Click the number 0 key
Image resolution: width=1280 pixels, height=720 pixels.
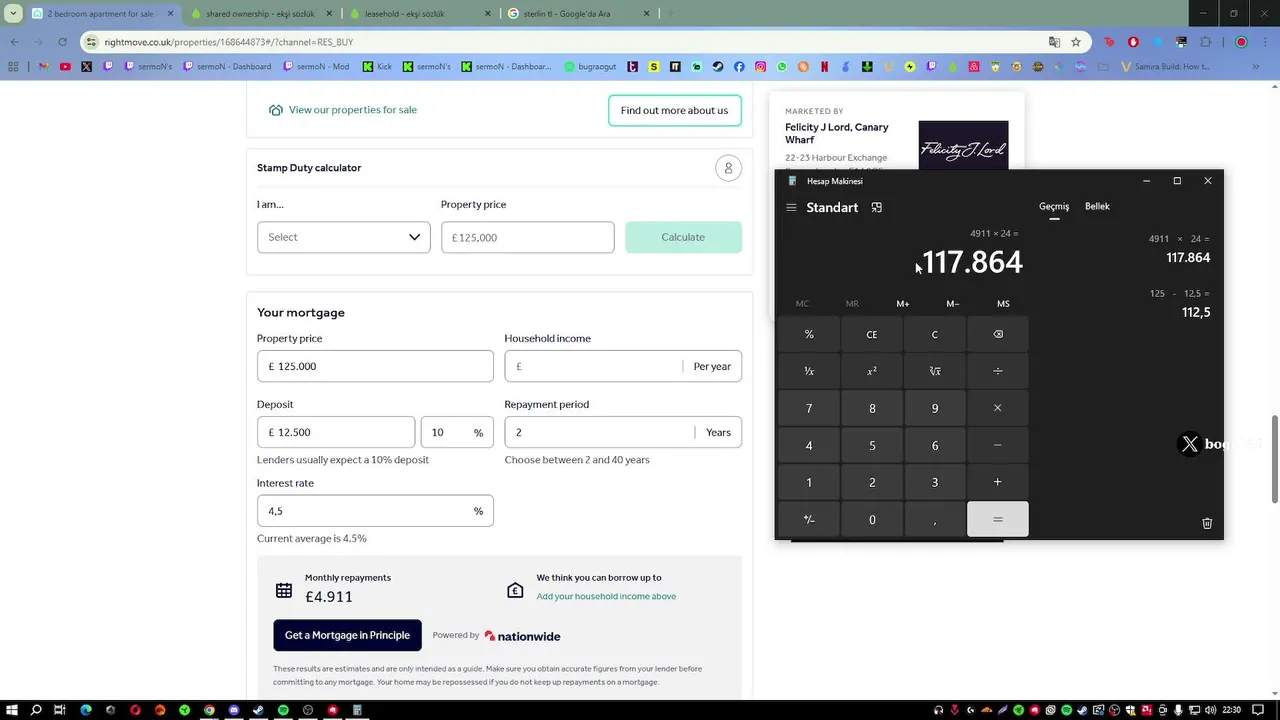point(872,519)
